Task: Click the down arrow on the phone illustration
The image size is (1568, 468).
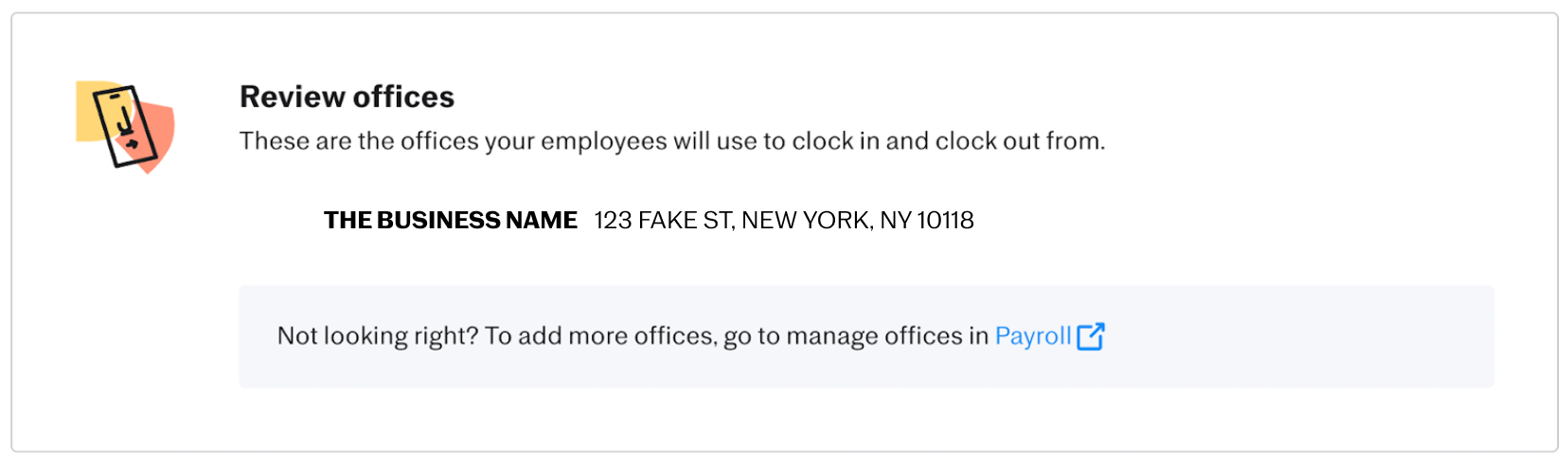Action: point(124,120)
